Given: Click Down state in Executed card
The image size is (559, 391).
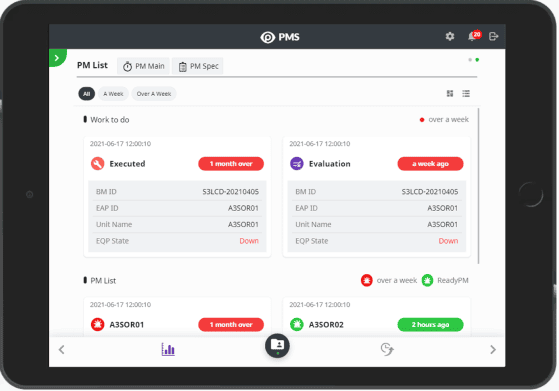Looking at the screenshot, I should click(249, 241).
